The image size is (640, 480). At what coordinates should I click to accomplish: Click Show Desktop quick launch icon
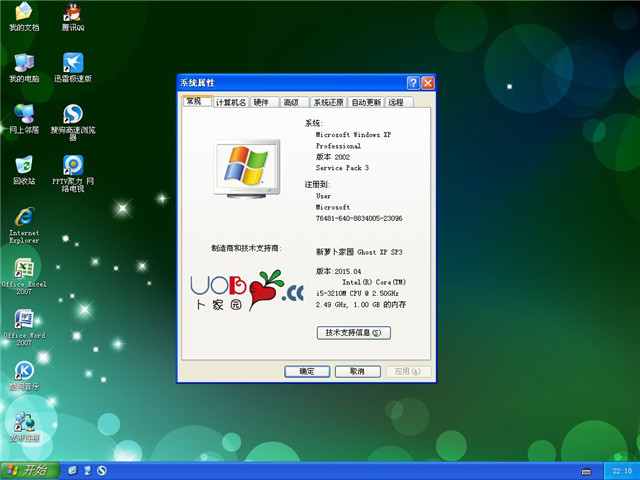87,471
